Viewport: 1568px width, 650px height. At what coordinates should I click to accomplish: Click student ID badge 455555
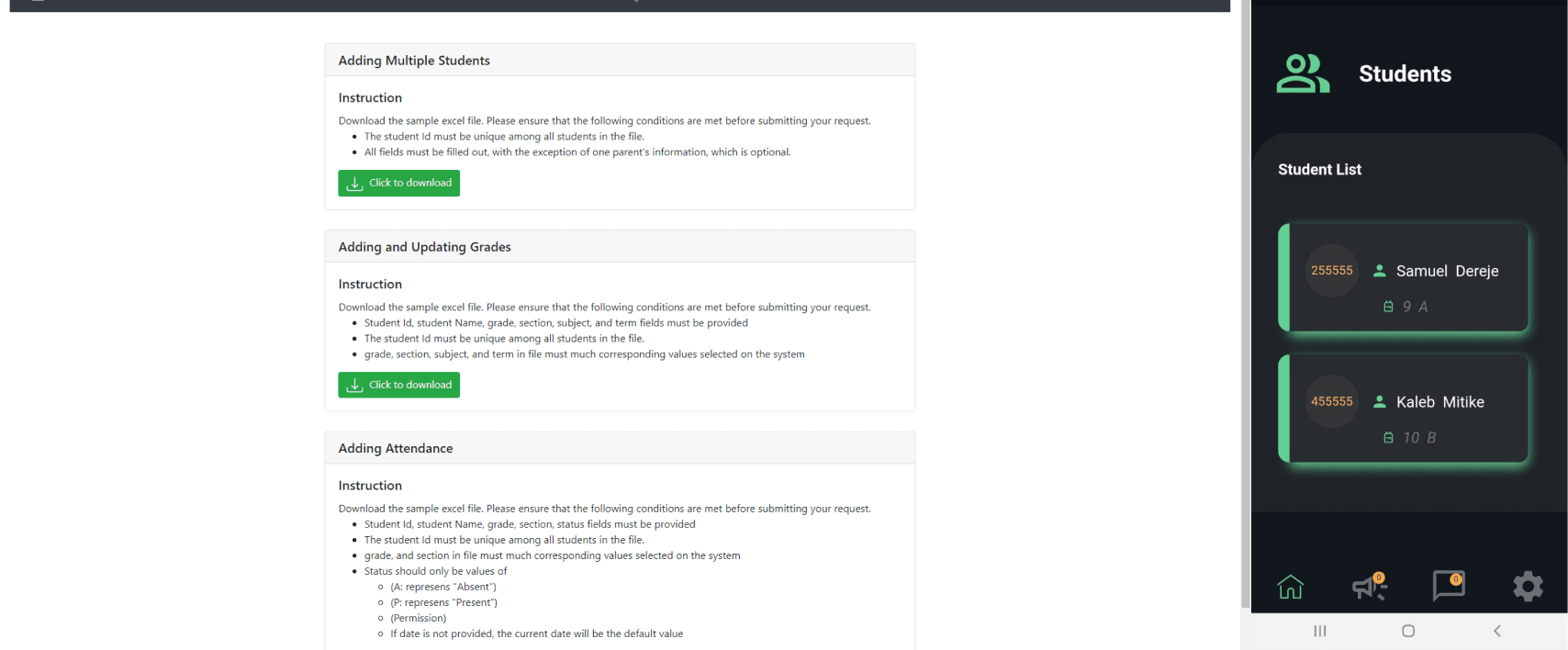(x=1331, y=402)
